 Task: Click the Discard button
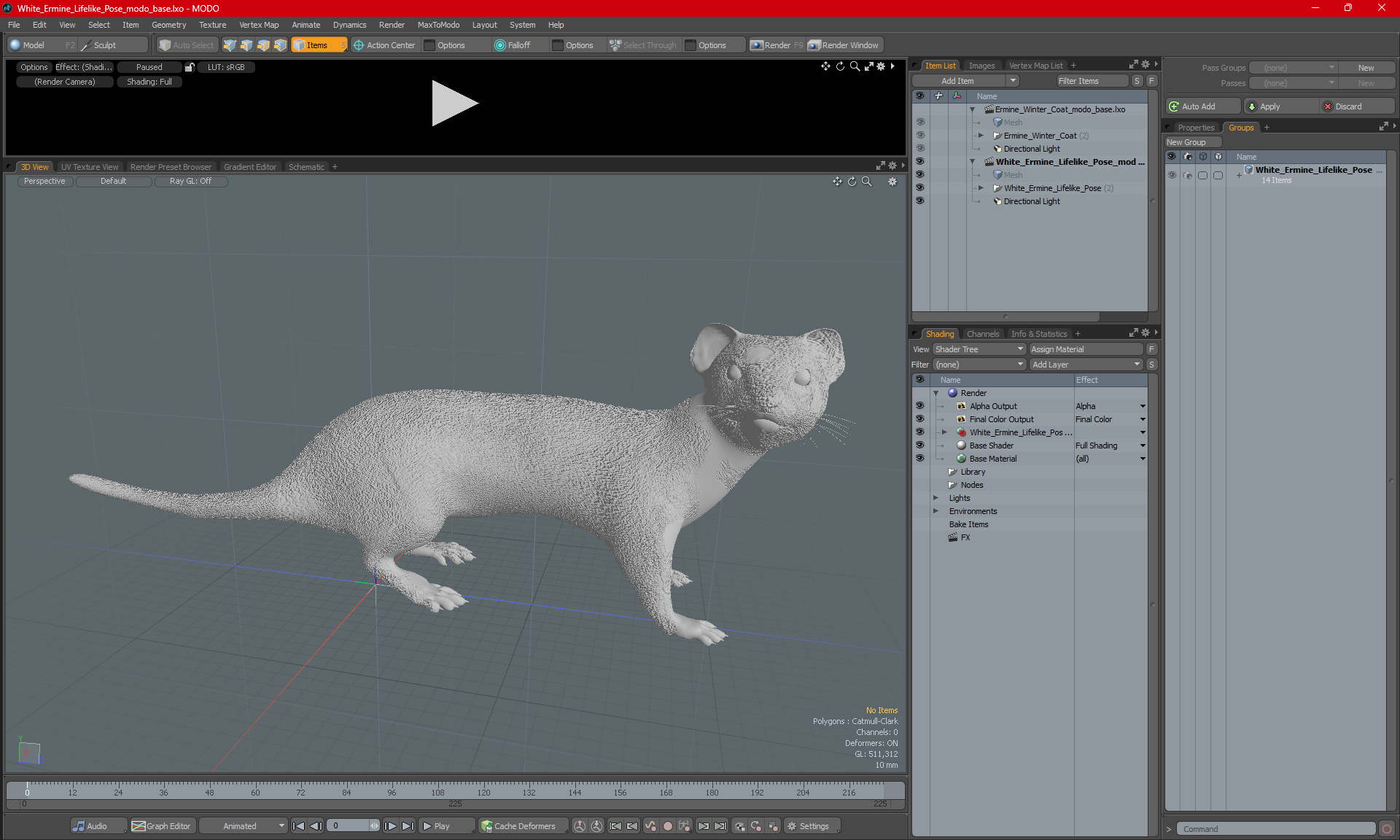1358,106
